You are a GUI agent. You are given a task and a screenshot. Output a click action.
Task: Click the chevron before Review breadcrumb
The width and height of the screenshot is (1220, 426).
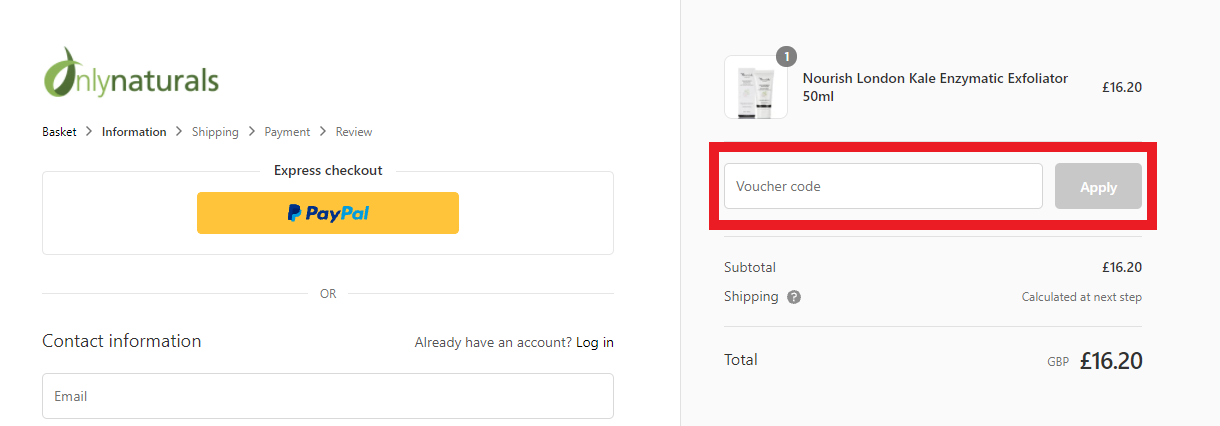(323, 132)
